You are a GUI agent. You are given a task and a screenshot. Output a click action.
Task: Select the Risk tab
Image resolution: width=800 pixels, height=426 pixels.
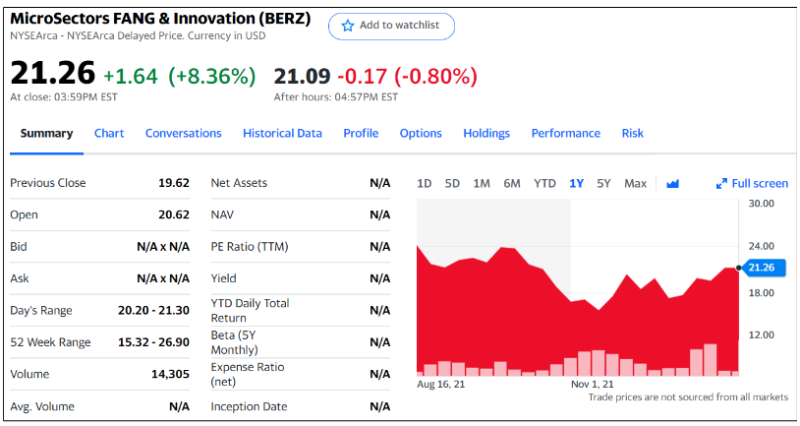pyautogui.click(x=633, y=133)
